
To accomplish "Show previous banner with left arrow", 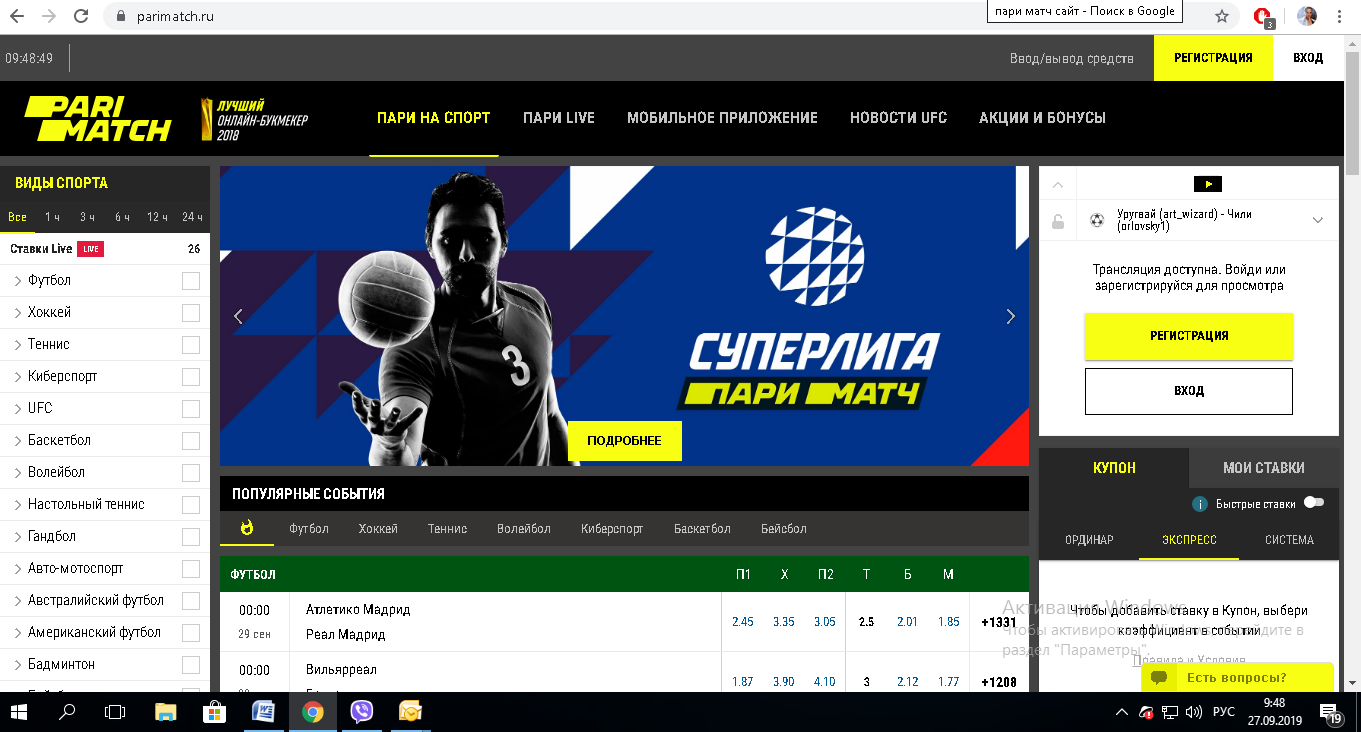I will coord(238,316).
